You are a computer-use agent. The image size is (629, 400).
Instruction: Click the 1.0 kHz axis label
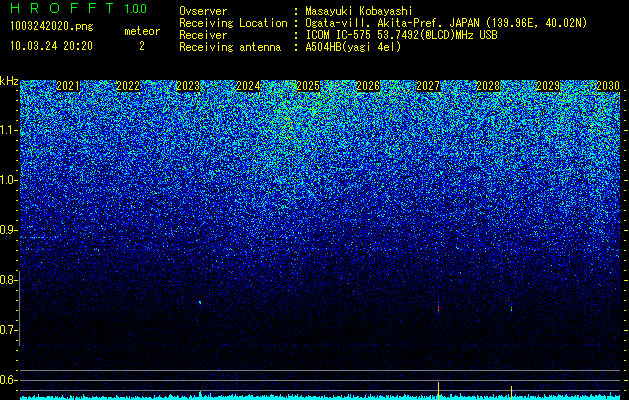pos(8,180)
